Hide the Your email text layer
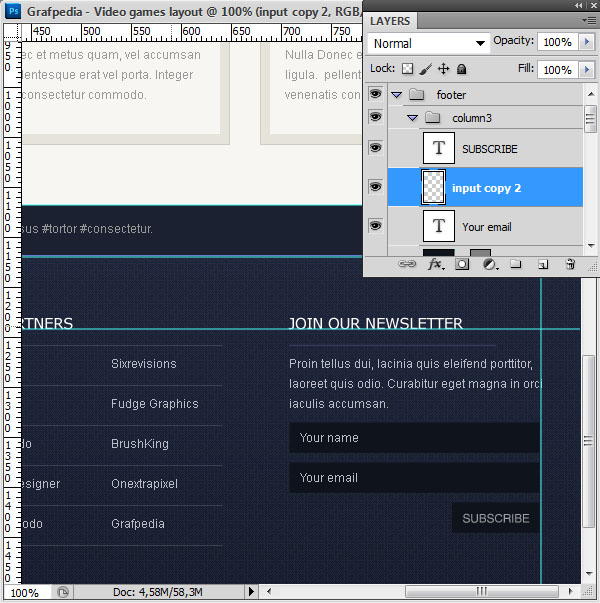 (375, 225)
